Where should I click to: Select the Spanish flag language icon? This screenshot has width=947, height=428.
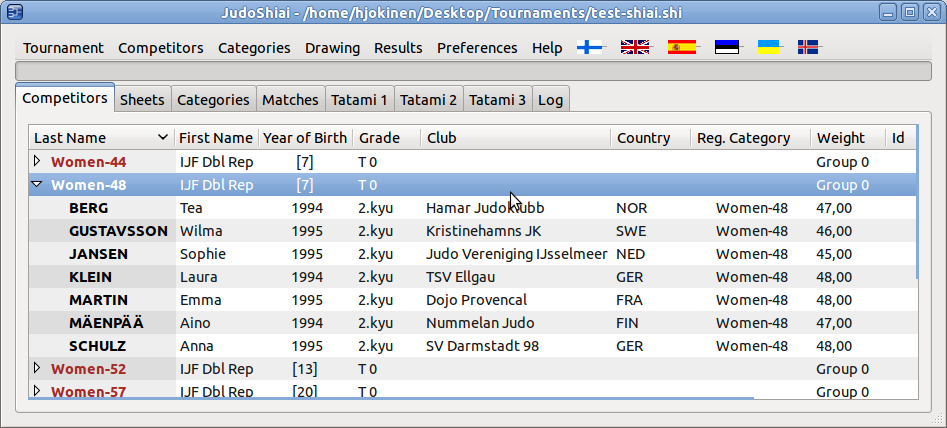tap(681, 47)
